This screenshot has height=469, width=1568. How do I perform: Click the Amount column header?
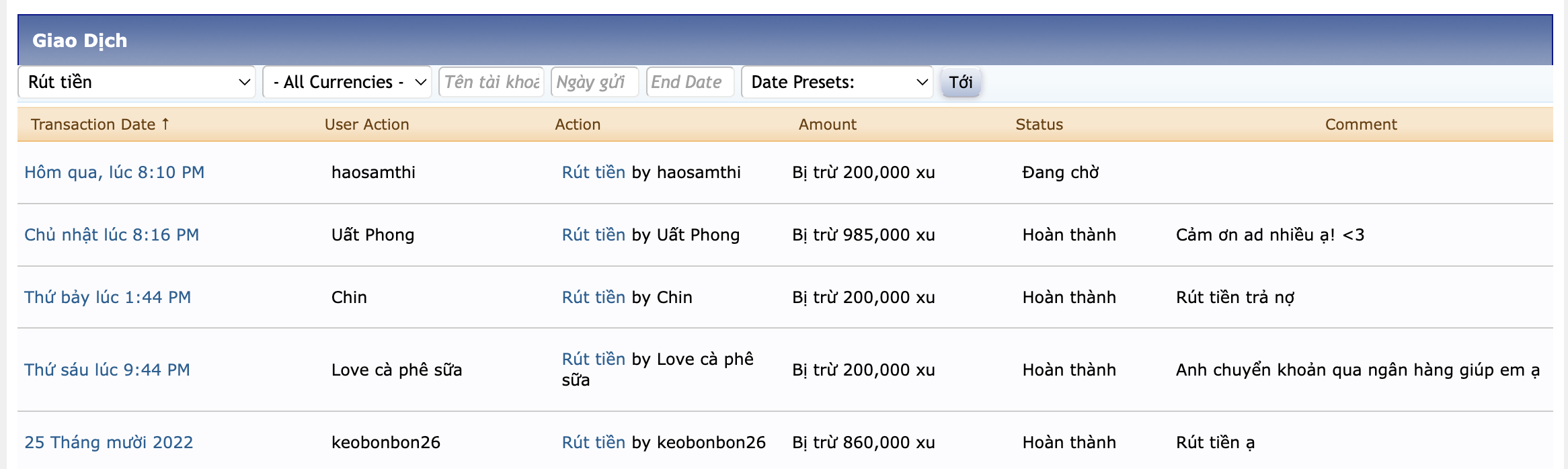(x=827, y=124)
